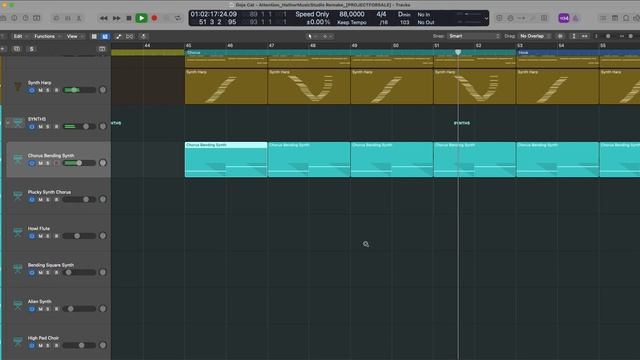Toggle the Show Automation button

(x=118, y=36)
